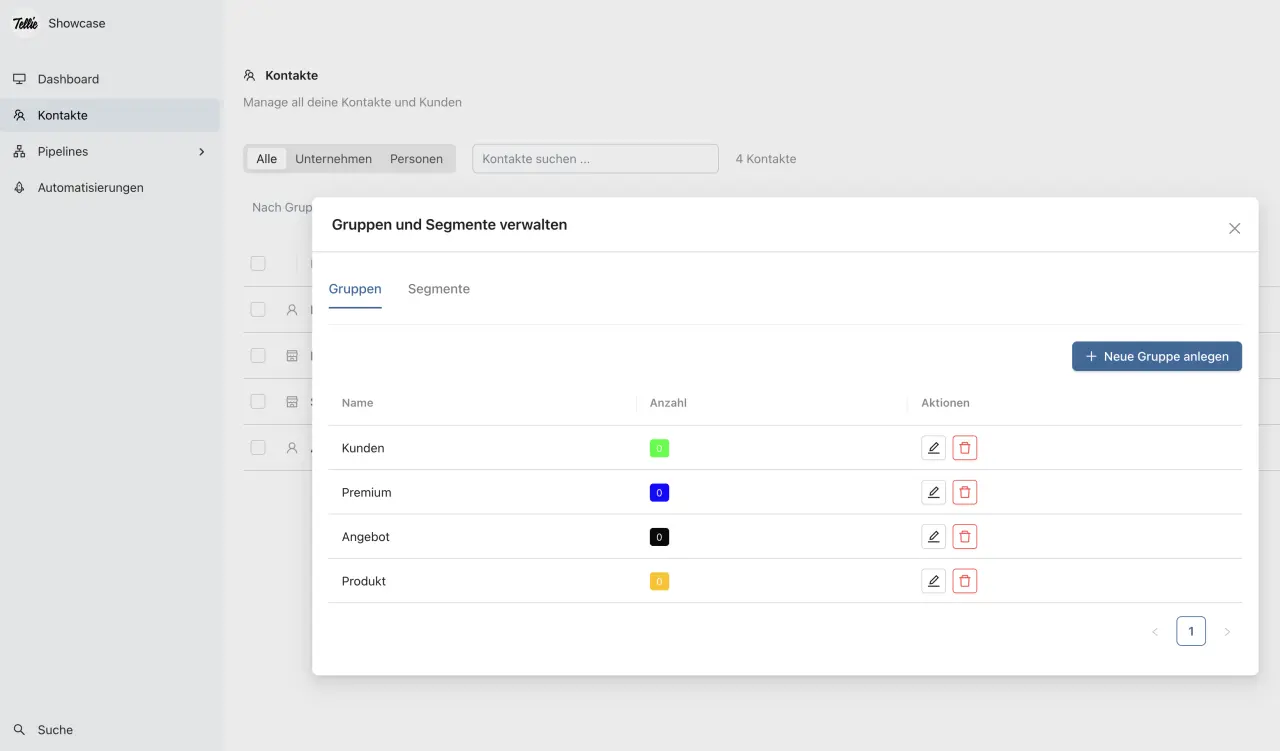
Task: Check the first contact row checkbox
Action: (258, 310)
